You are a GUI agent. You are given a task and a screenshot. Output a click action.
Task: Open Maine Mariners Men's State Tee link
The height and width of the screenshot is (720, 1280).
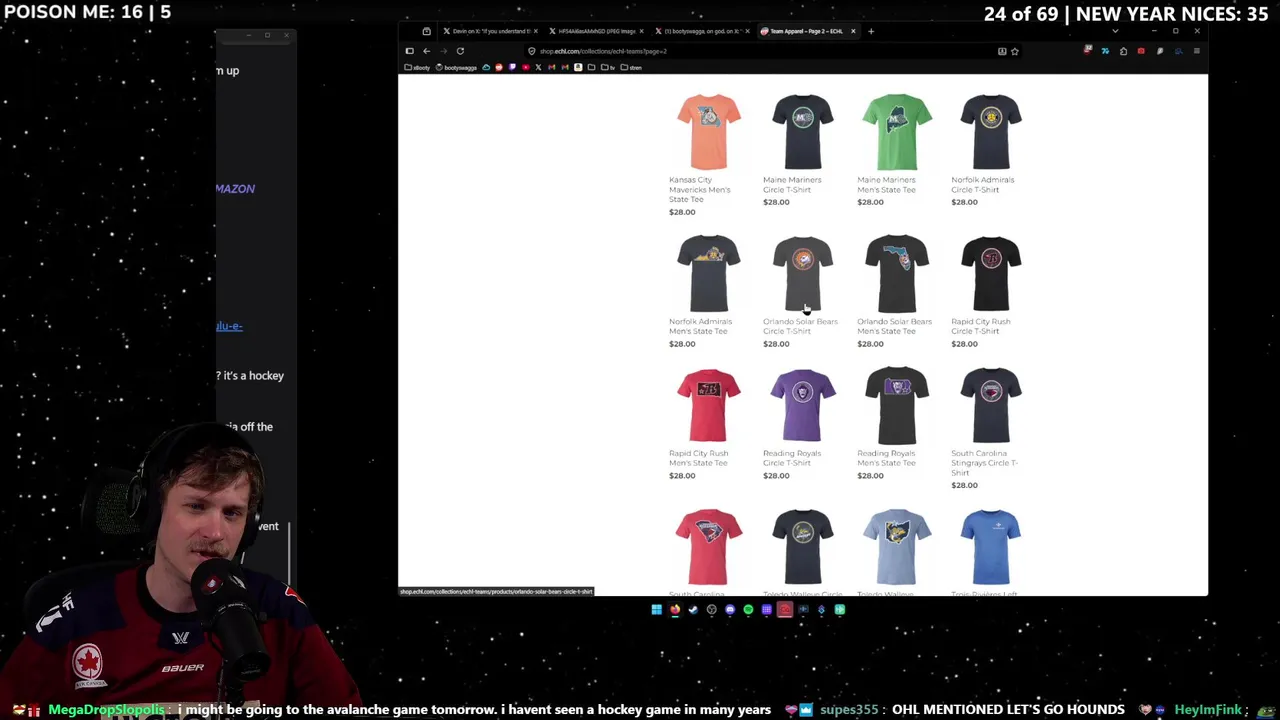click(x=886, y=185)
